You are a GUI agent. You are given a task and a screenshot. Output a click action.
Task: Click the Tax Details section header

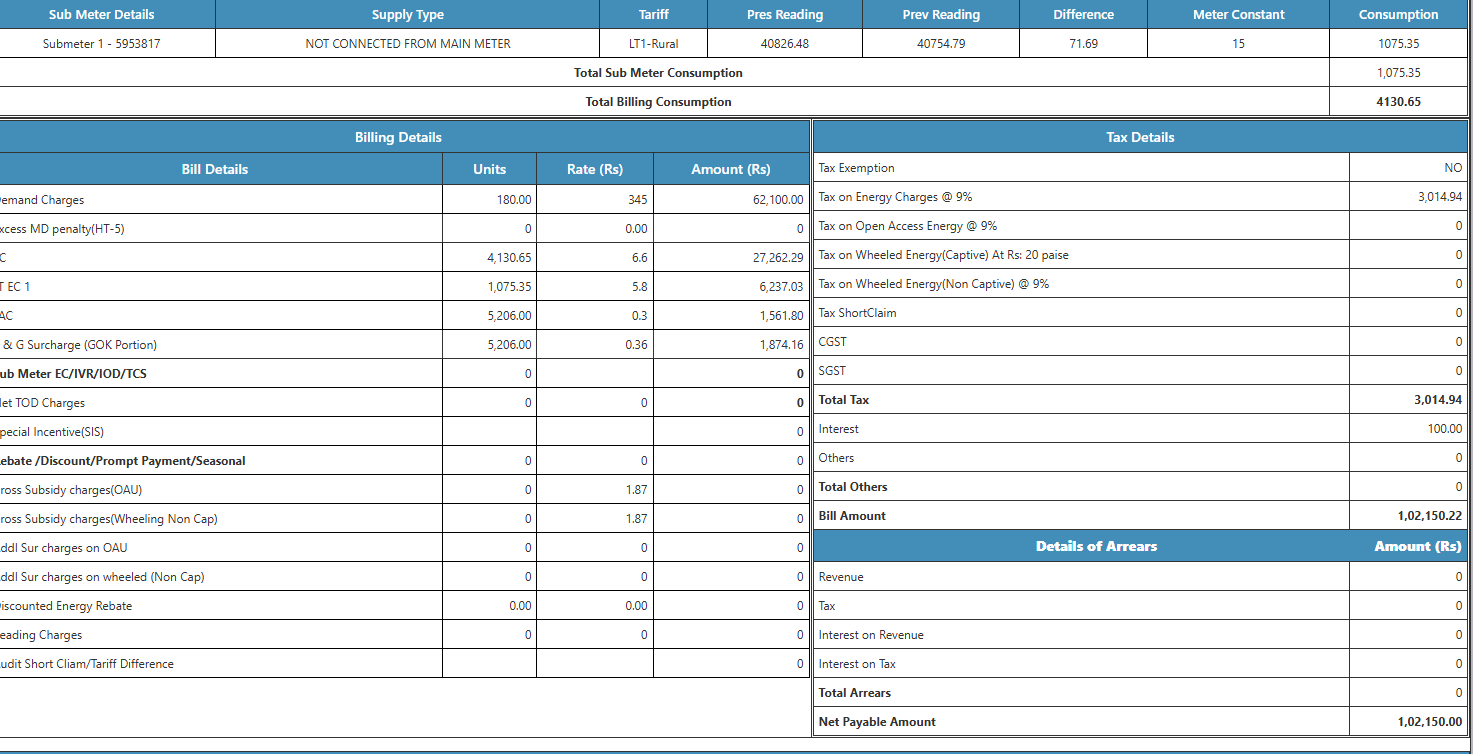pos(1140,137)
